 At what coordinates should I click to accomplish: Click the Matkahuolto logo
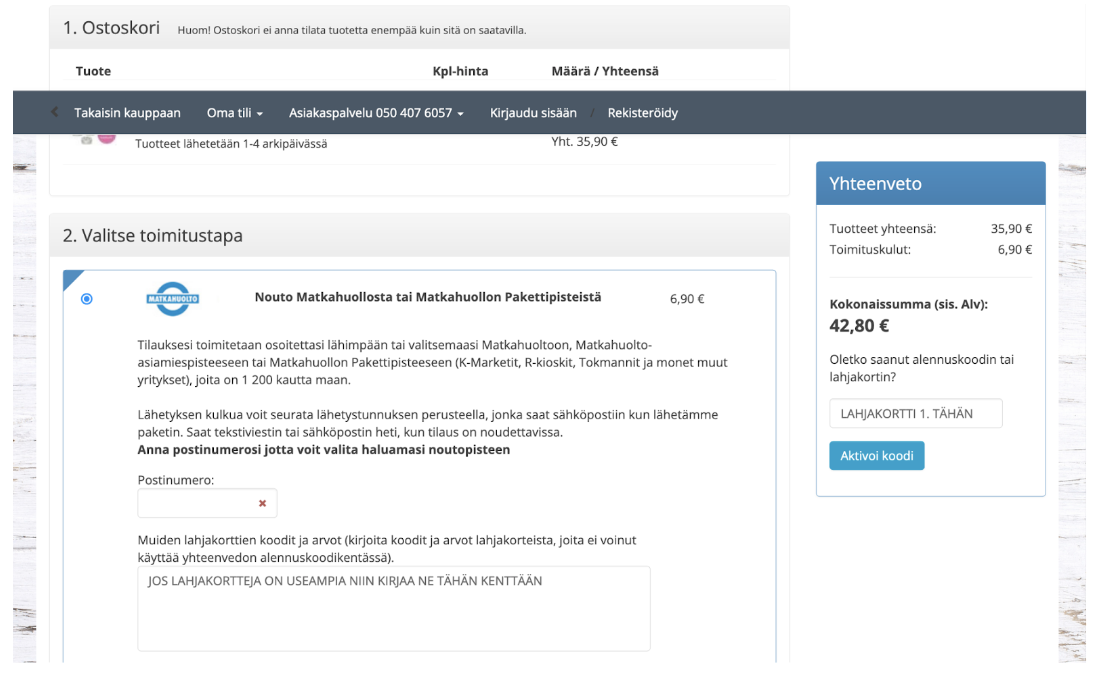pyautogui.click(x=173, y=297)
